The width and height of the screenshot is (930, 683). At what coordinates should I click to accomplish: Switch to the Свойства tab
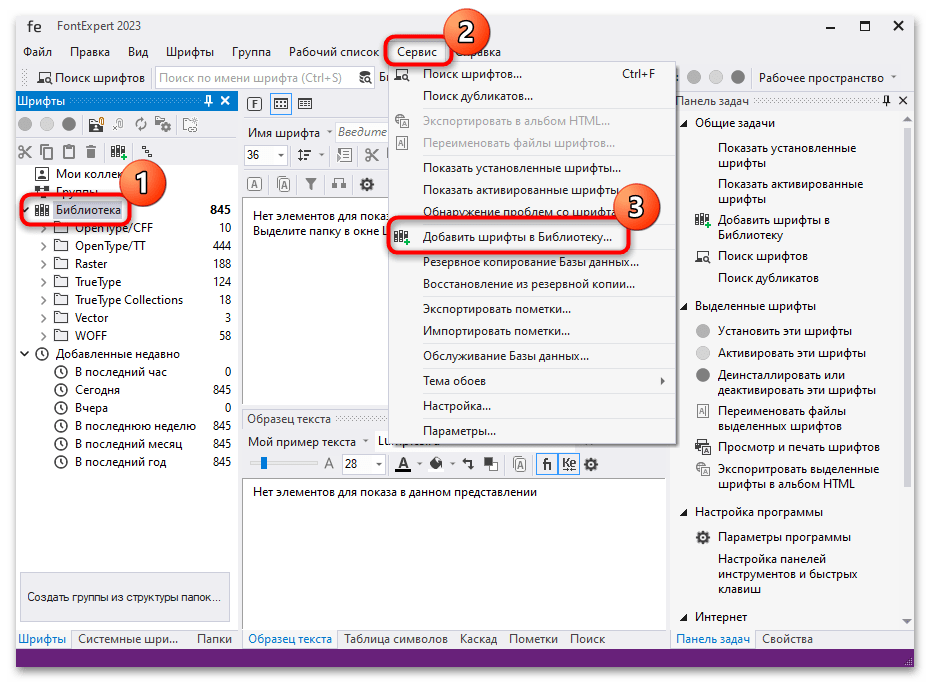787,639
